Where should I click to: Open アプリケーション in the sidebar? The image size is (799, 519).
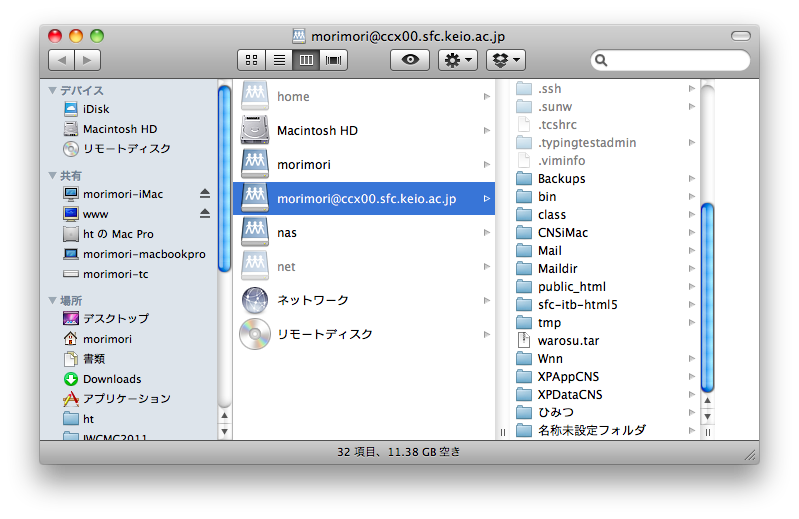(126, 399)
